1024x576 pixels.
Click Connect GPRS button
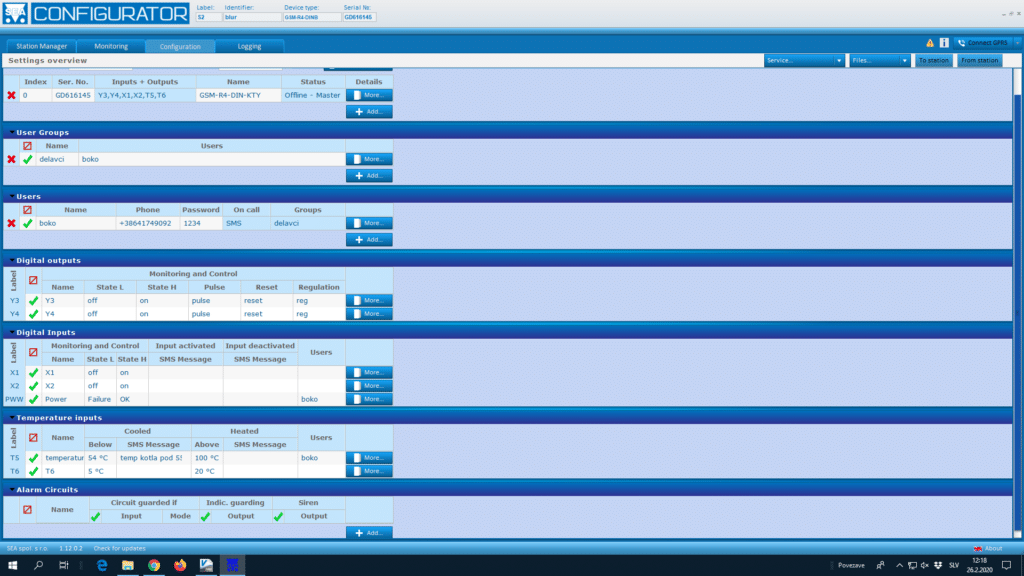[982, 43]
